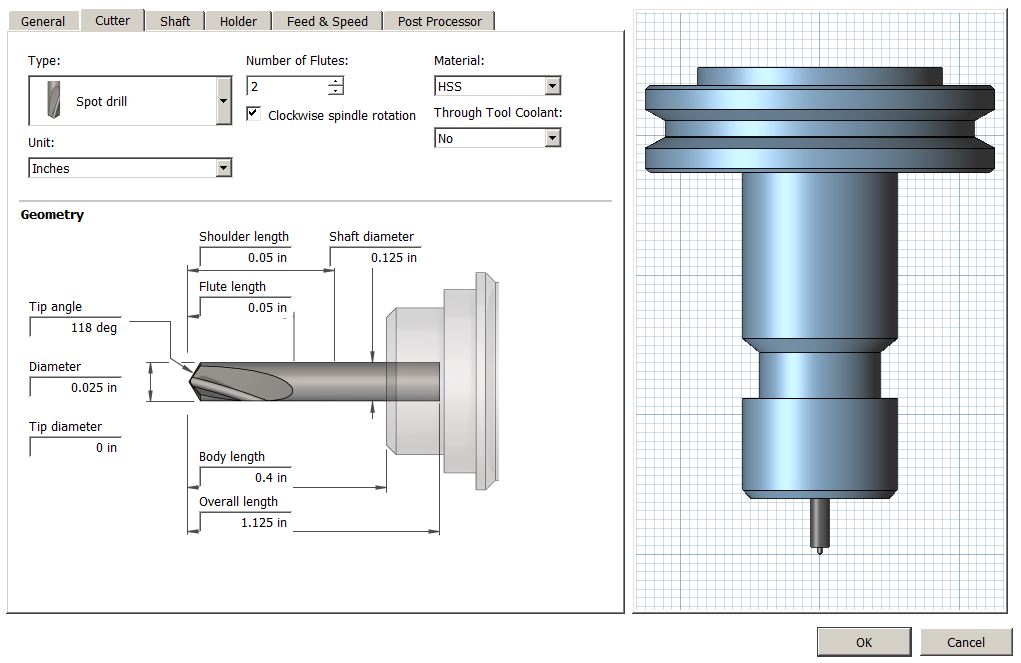The width and height of the screenshot is (1021, 663).
Task: Click the drill bit geometry diagram
Action: [344, 381]
